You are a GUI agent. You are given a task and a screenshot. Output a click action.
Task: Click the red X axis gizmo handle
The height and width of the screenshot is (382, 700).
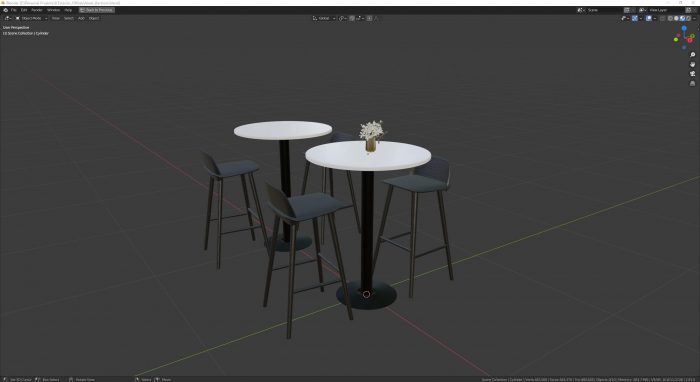pyautogui.click(x=691, y=40)
